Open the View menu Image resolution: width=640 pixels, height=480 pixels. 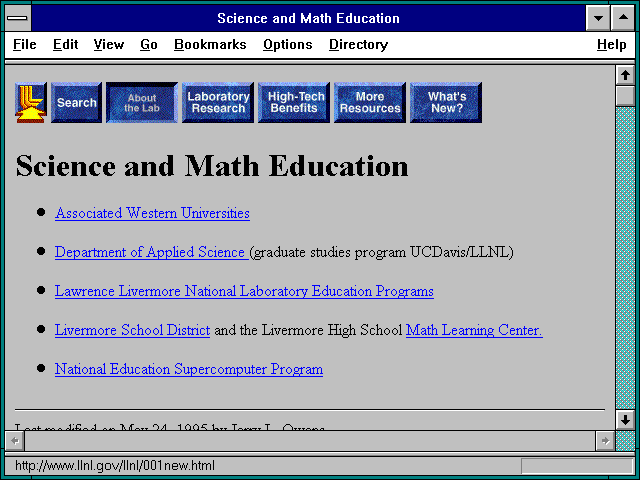pyautogui.click(x=109, y=44)
